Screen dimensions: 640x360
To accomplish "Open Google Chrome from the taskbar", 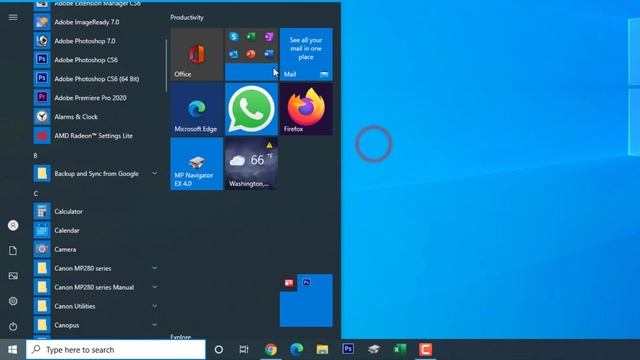I will coord(270,350).
